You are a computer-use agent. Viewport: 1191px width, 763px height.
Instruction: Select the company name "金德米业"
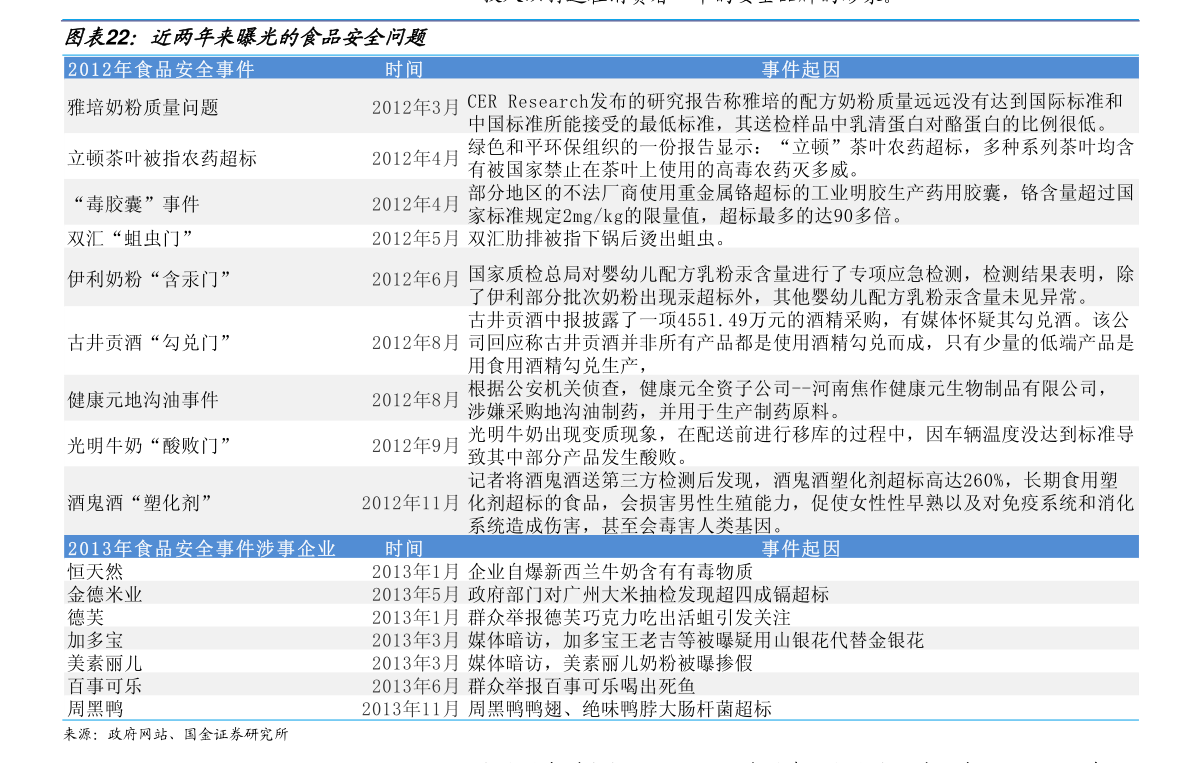[x=105, y=594]
